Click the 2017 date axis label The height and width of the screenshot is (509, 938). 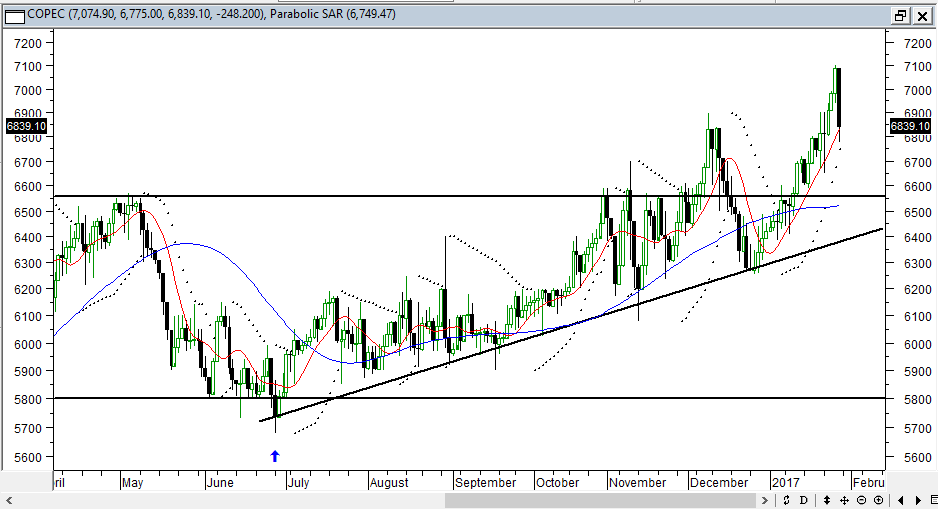pyautogui.click(x=785, y=482)
